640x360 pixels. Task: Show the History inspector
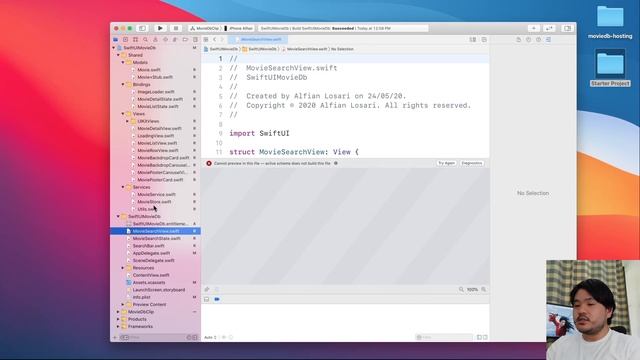[x=529, y=40]
